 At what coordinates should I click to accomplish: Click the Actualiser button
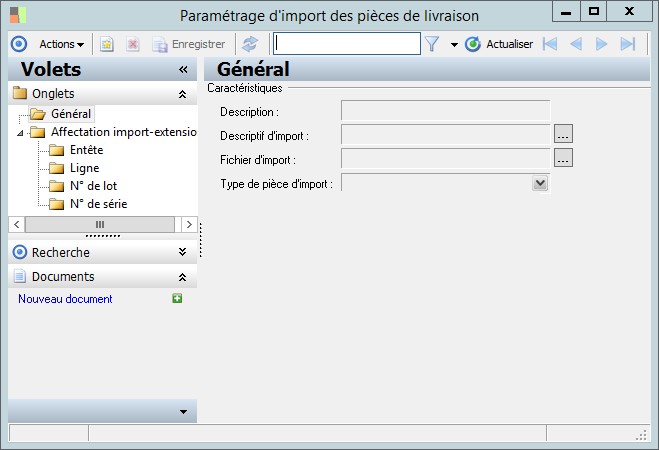click(500, 44)
